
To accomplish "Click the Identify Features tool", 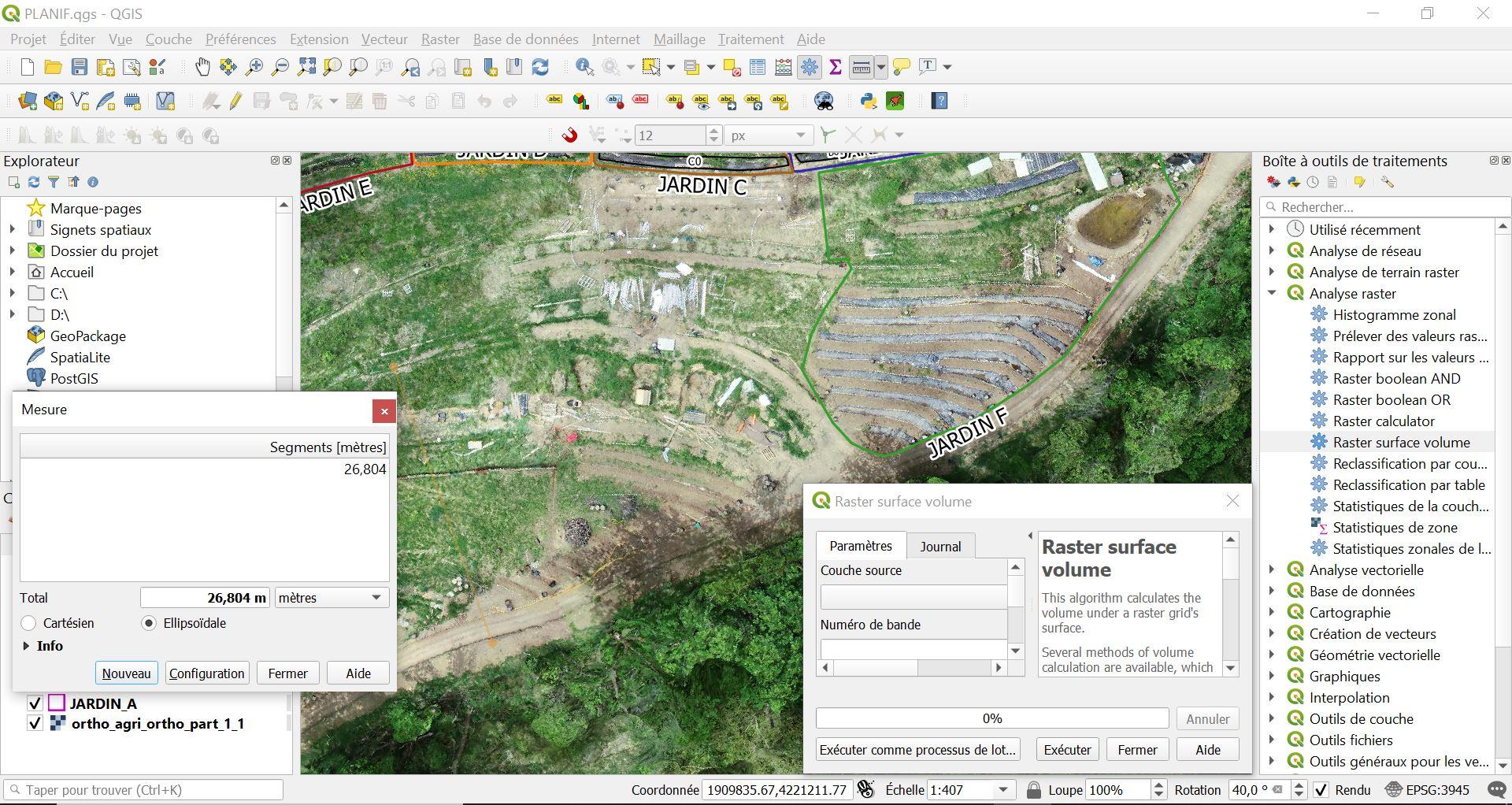I will [584, 68].
